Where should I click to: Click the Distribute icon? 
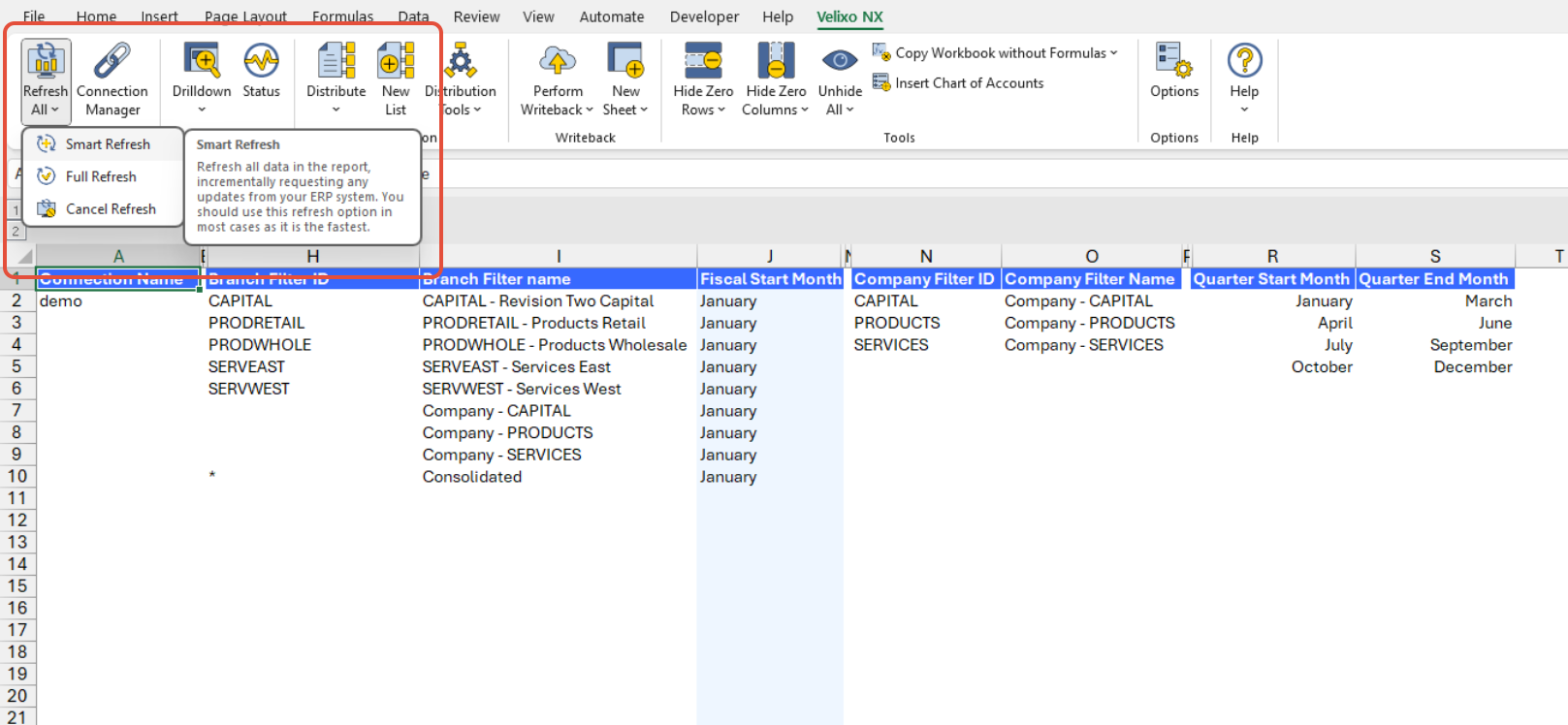[336, 60]
